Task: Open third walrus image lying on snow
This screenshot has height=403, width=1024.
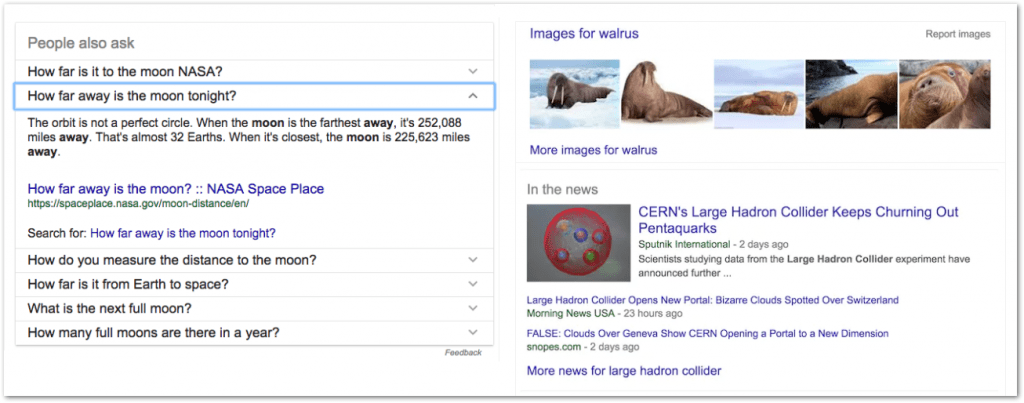Action: click(758, 94)
